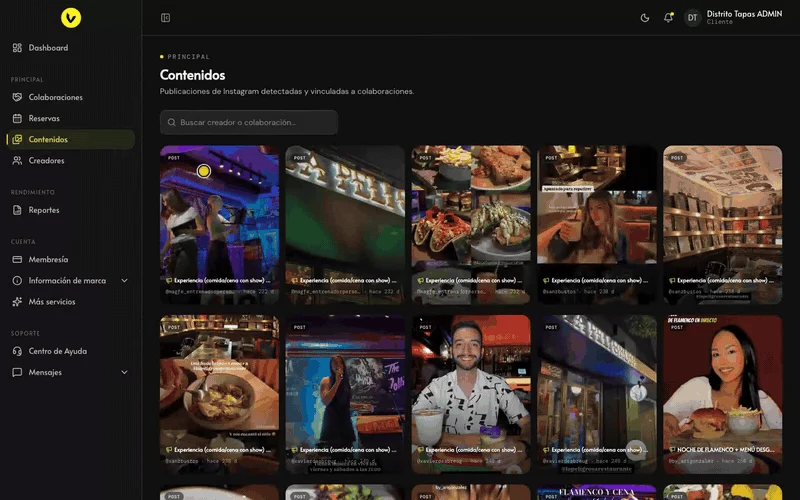800x500 pixels.
Task: Click the Contenidos gallery icon
Action: [17, 139]
